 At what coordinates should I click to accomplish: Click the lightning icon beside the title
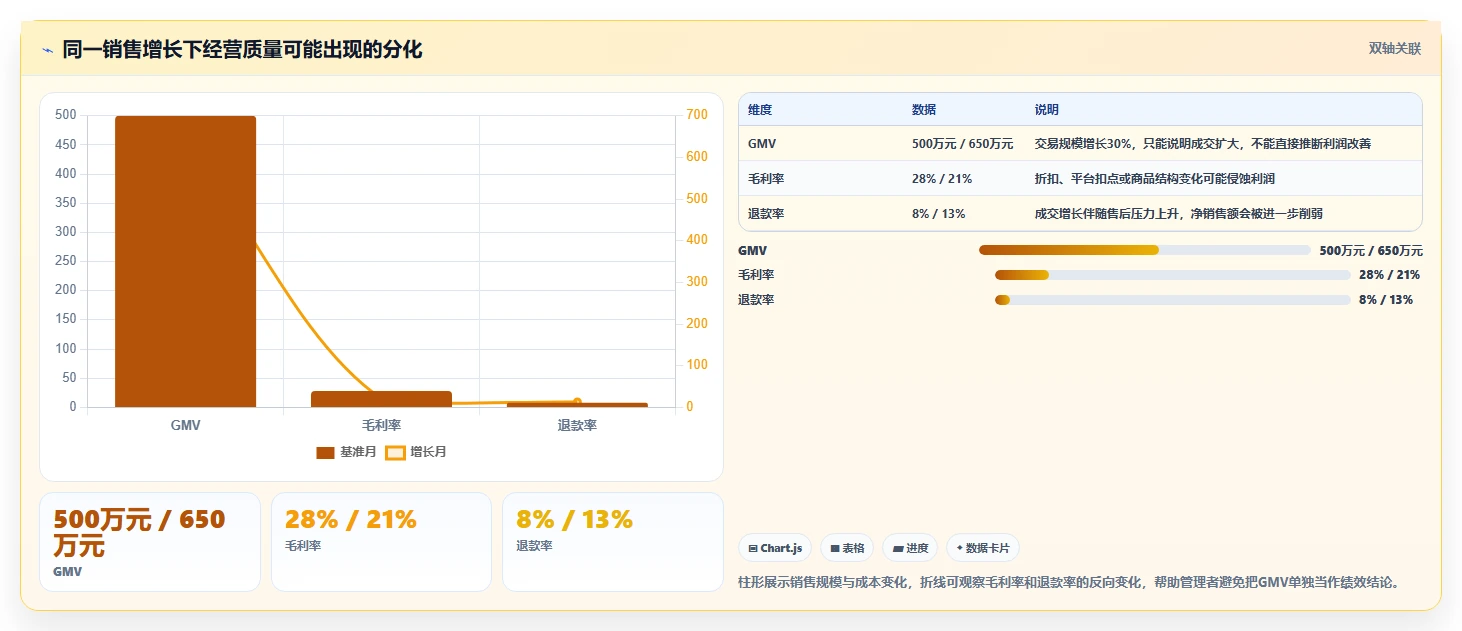[x=47, y=50]
